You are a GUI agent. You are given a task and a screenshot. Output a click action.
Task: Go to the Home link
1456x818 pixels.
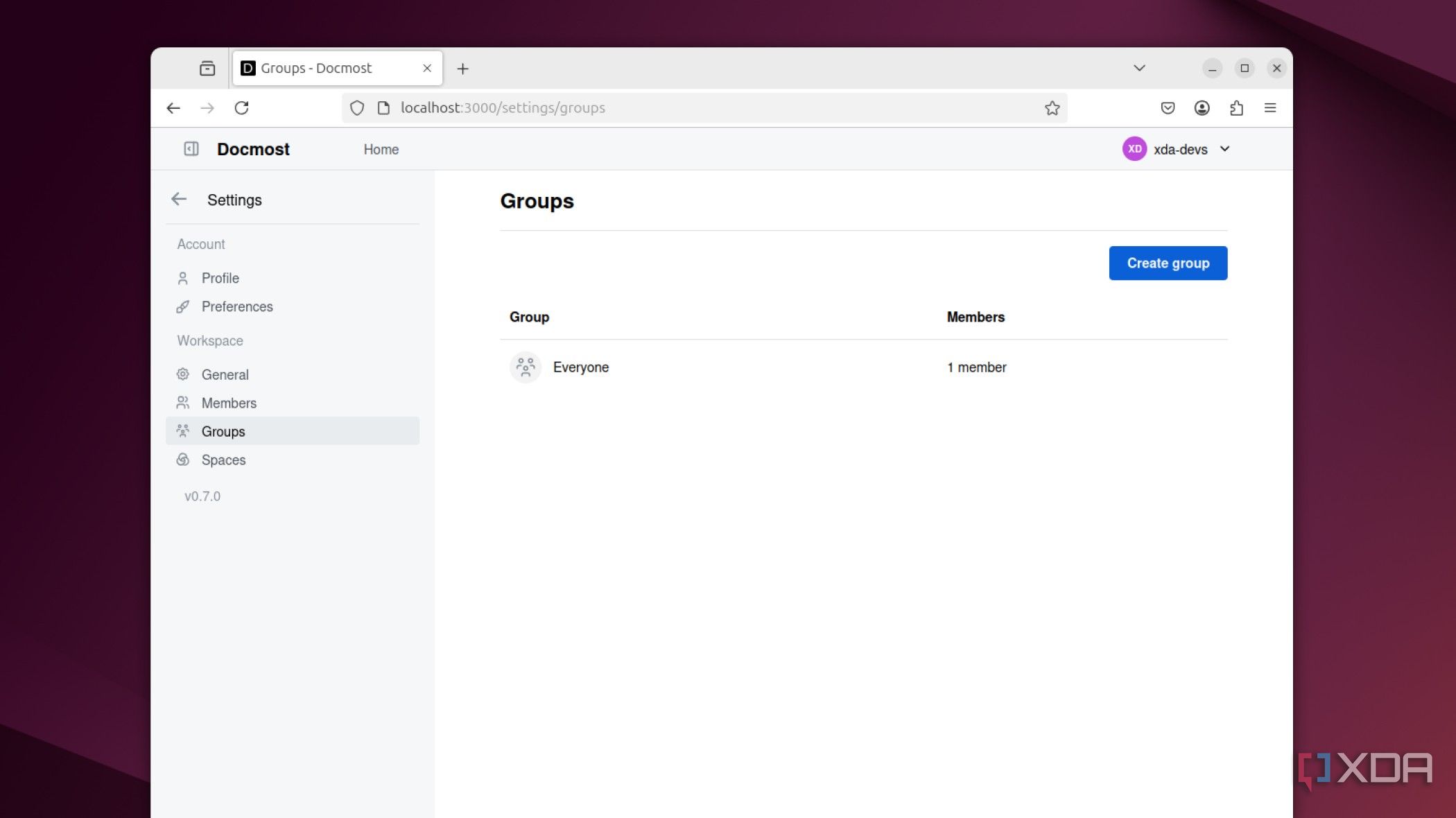pyautogui.click(x=381, y=150)
